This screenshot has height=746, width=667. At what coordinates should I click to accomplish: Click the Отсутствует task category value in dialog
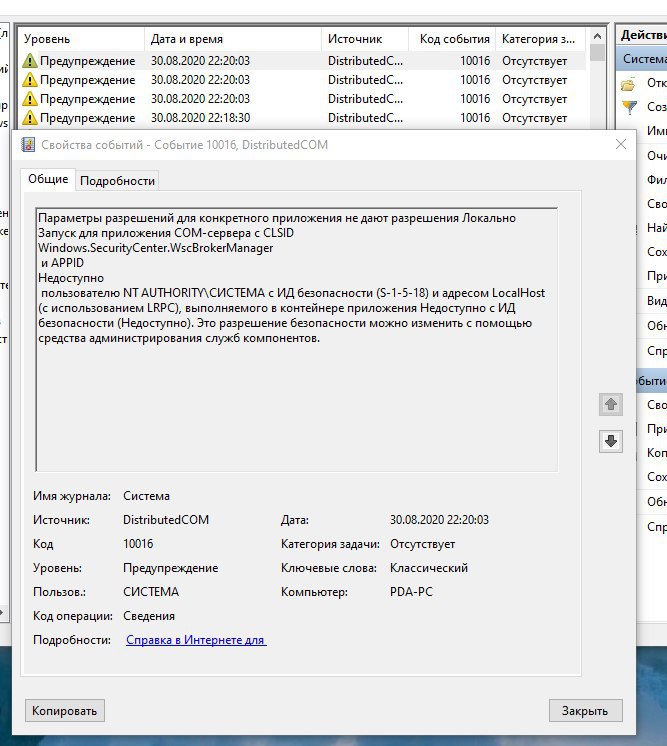click(x=422, y=543)
